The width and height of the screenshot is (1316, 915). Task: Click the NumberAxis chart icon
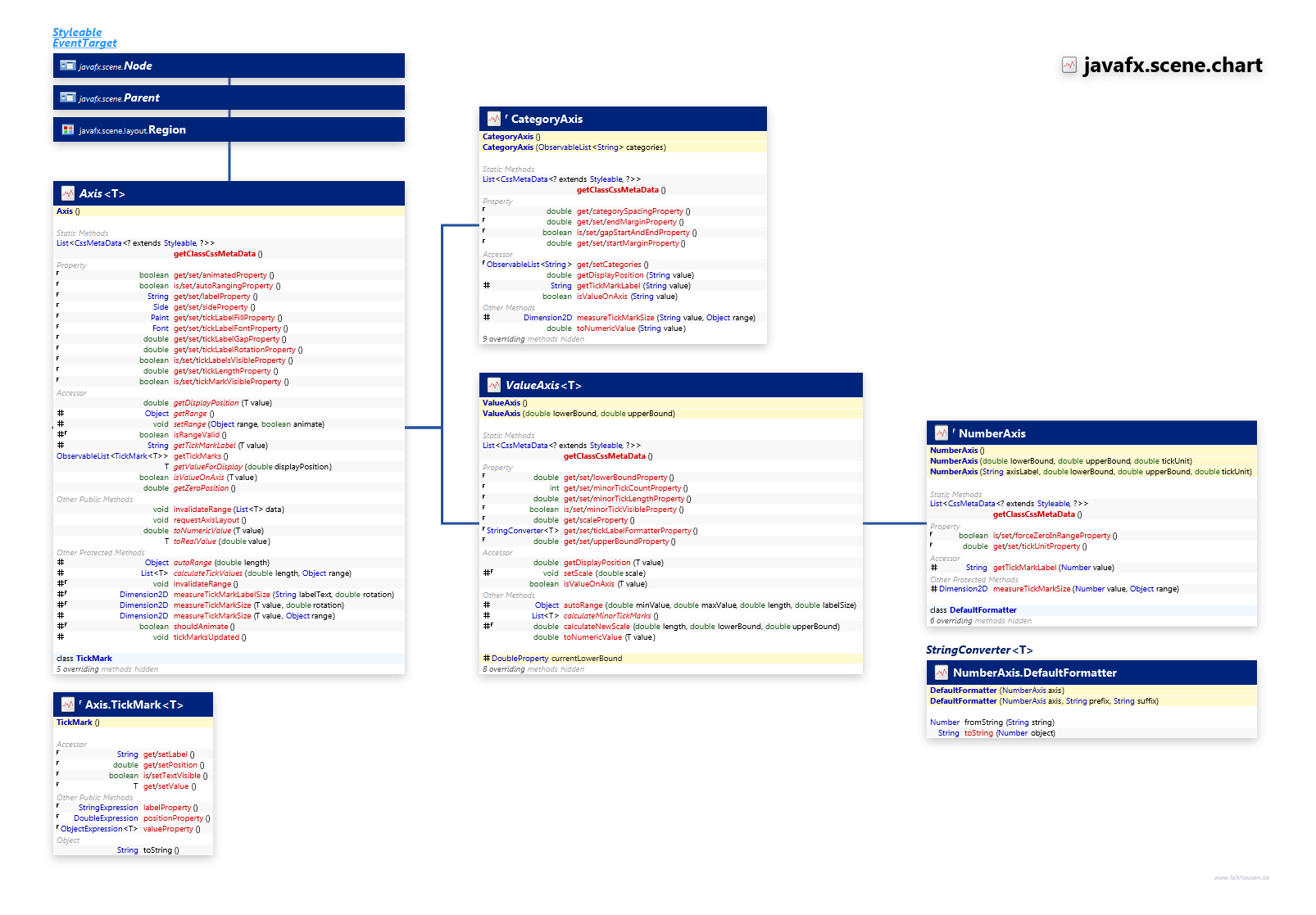[941, 433]
